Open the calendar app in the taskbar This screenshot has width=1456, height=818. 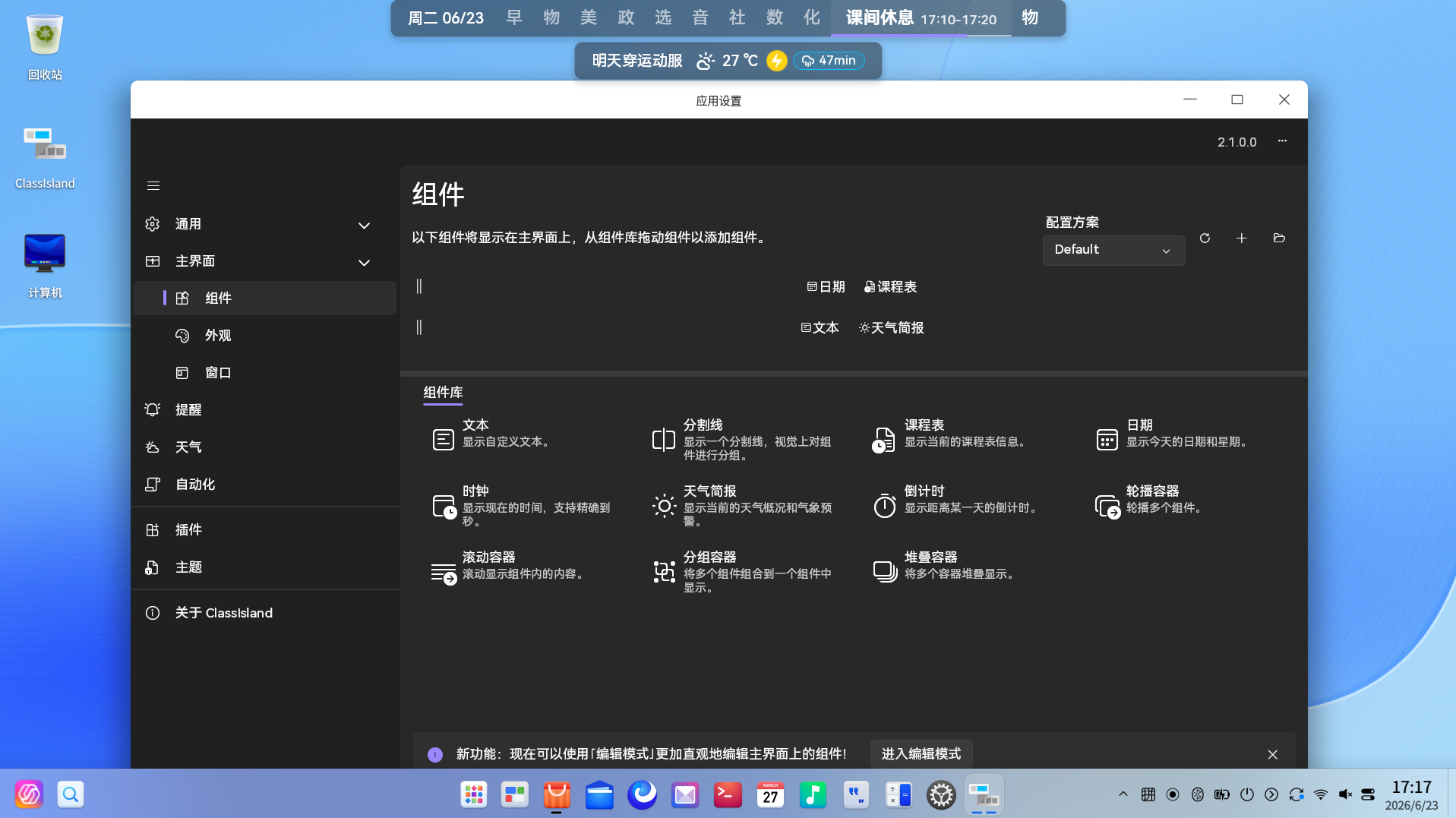pyautogui.click(x=770, y=795)
